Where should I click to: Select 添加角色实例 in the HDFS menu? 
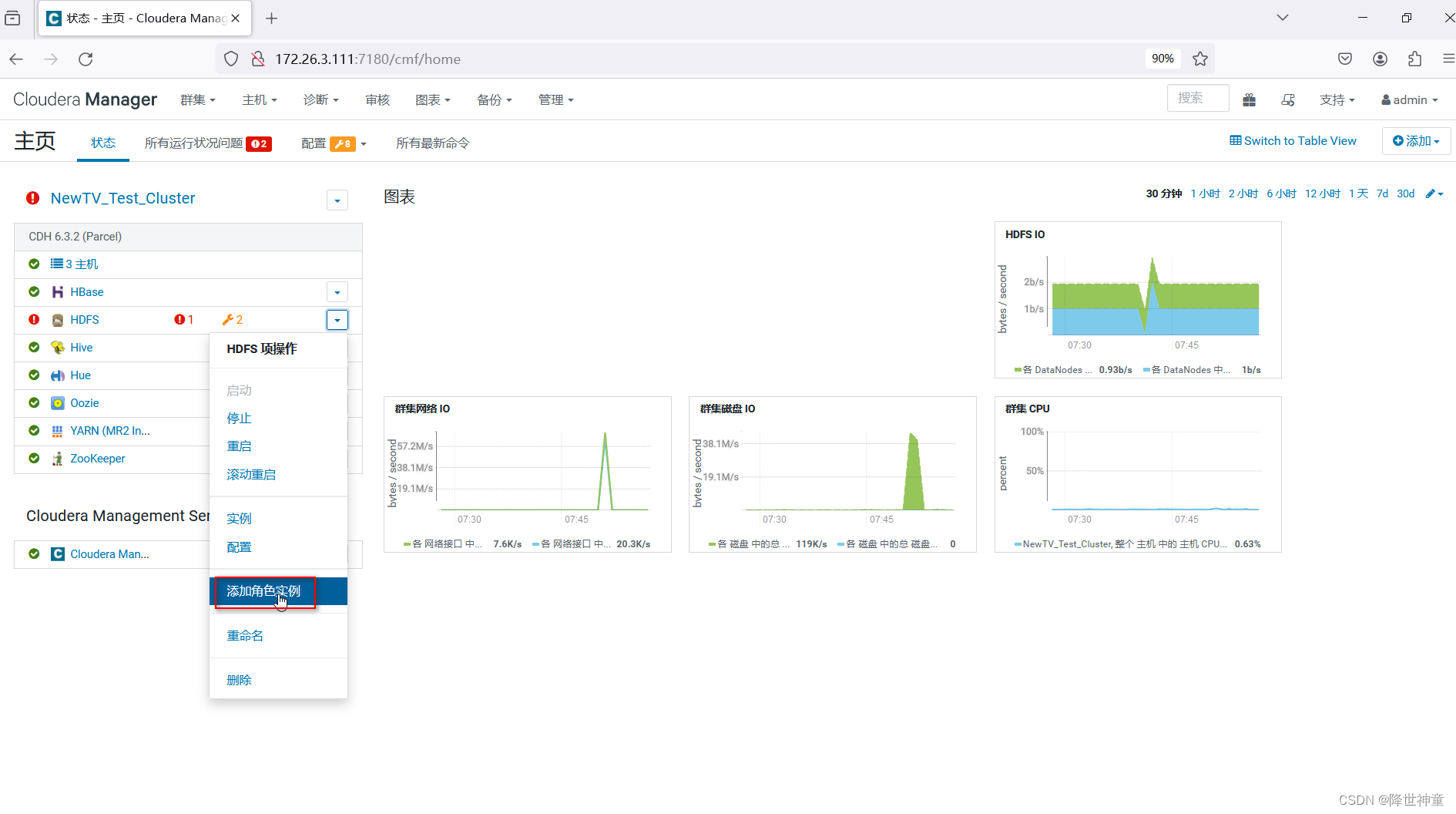[278, 591]
